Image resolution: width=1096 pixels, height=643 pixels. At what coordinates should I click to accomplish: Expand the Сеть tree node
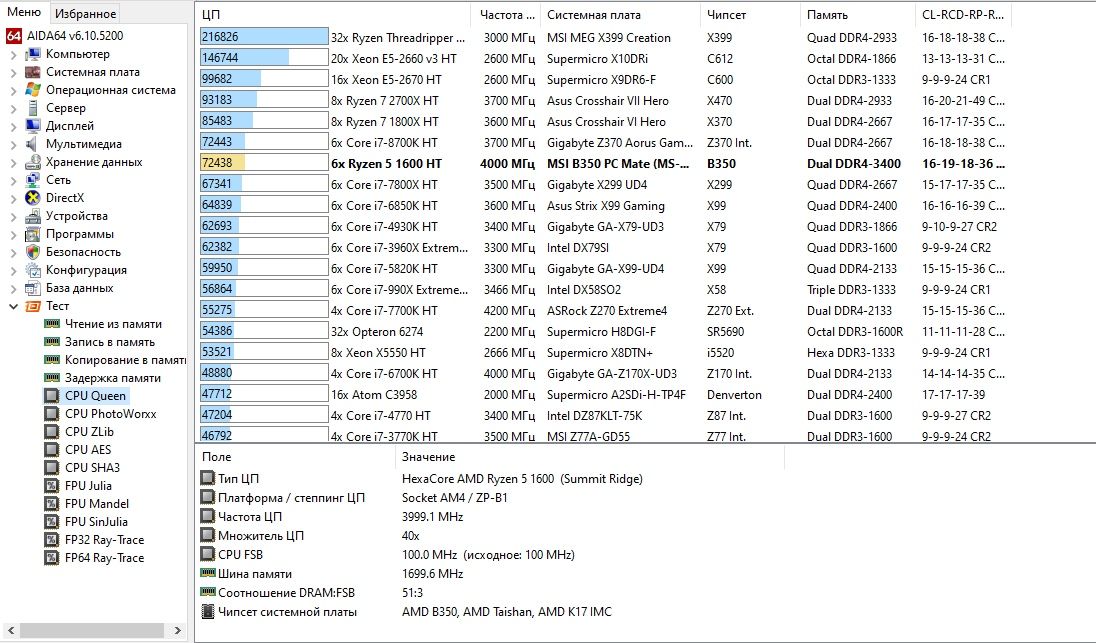13,181
